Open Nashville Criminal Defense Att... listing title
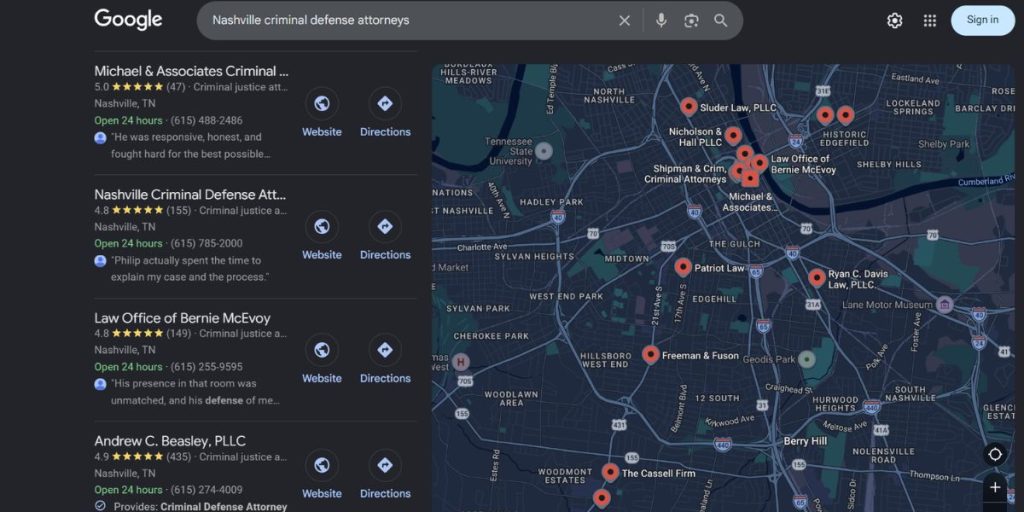This screenshot has width=1024, height=512. (x=190, y=195)
